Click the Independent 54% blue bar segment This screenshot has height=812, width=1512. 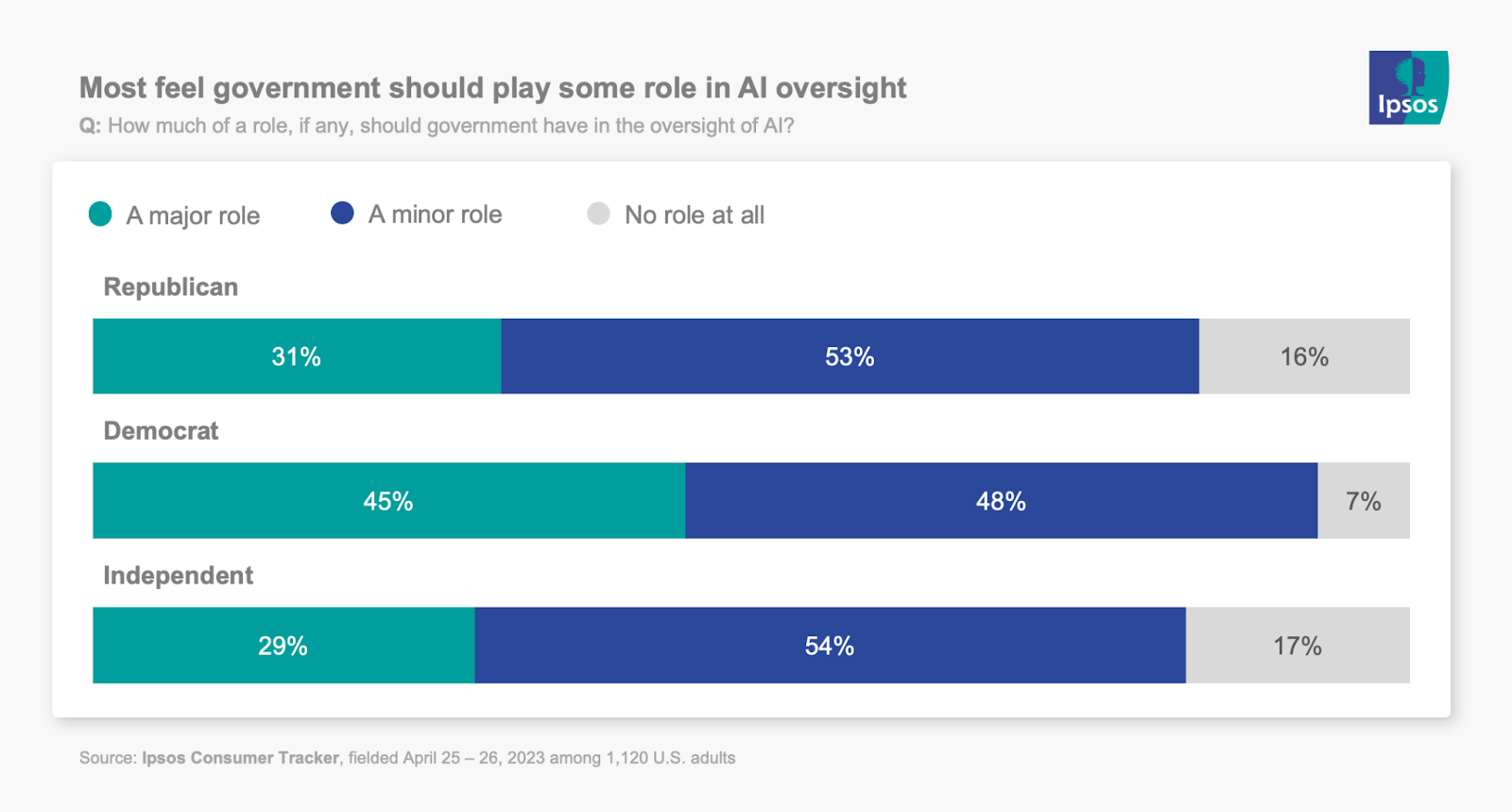(830, 646)
